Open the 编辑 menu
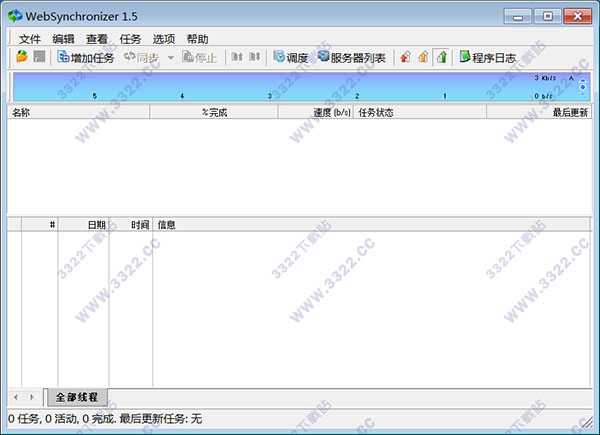Viewport: 600px width, 435px height. (x=63, y=39)
